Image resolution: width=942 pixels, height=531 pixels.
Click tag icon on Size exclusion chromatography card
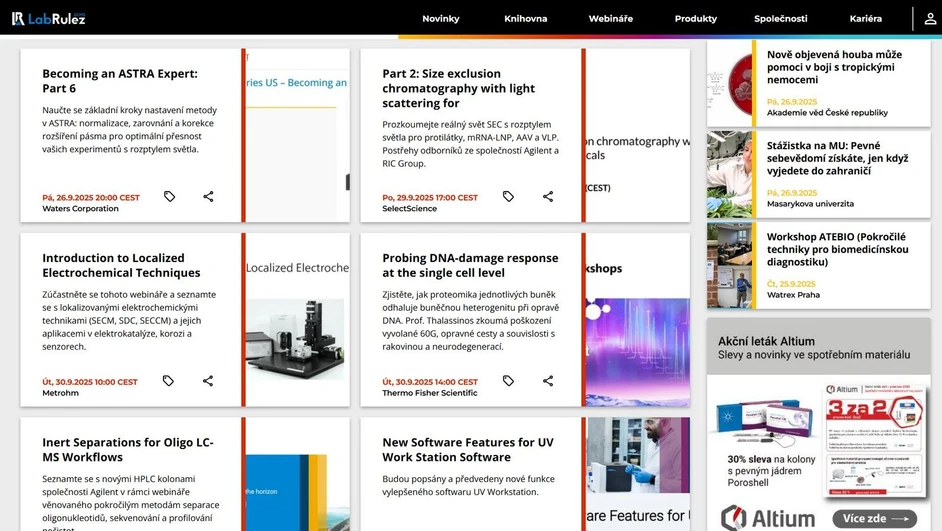(508, 196)
